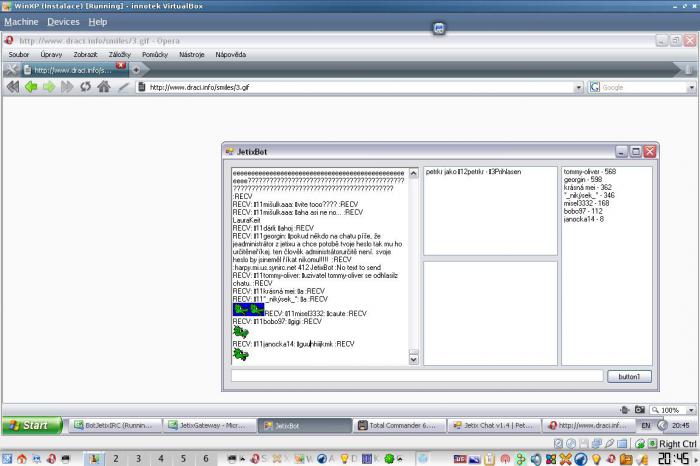Click the Windows XP Start button

pos(31,425)
